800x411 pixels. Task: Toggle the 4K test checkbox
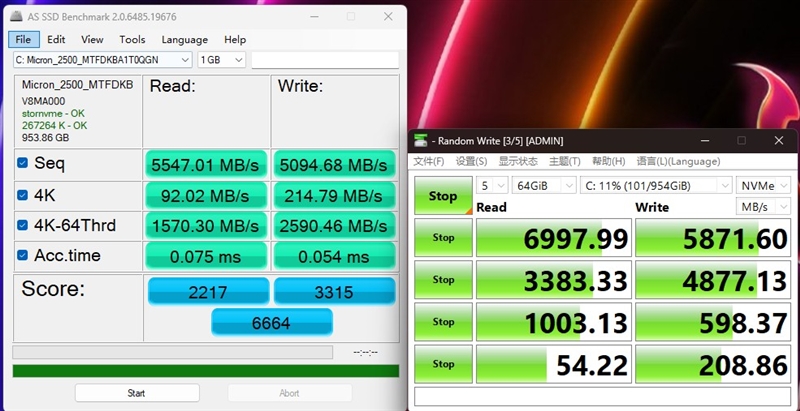click(x=22, y=195)
